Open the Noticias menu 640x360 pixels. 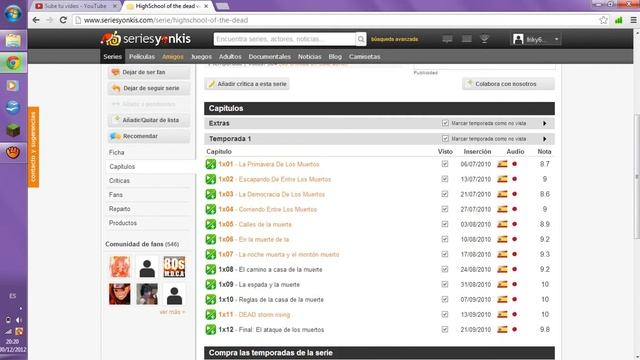[x=309, y=57]
